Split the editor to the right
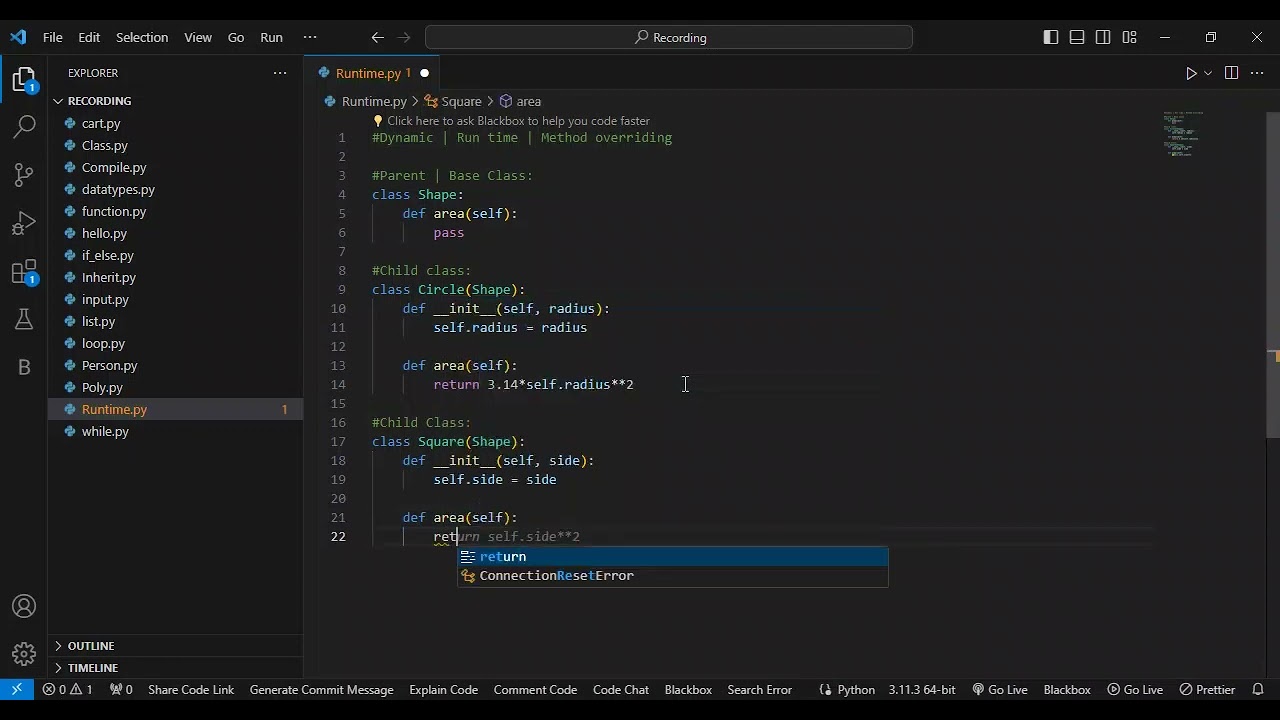Viewport: 1280px width, 720px height. coord(1231,73)
